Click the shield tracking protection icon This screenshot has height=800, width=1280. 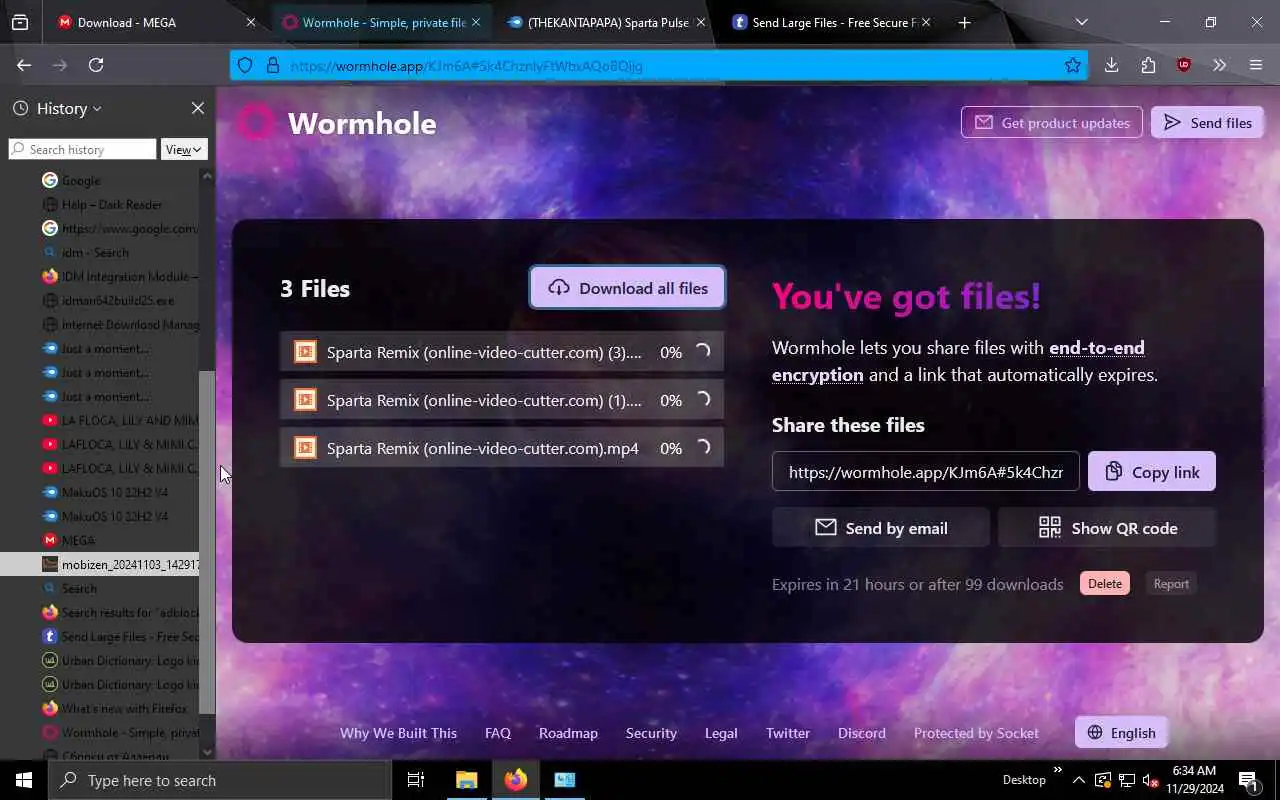coord(245,65)
